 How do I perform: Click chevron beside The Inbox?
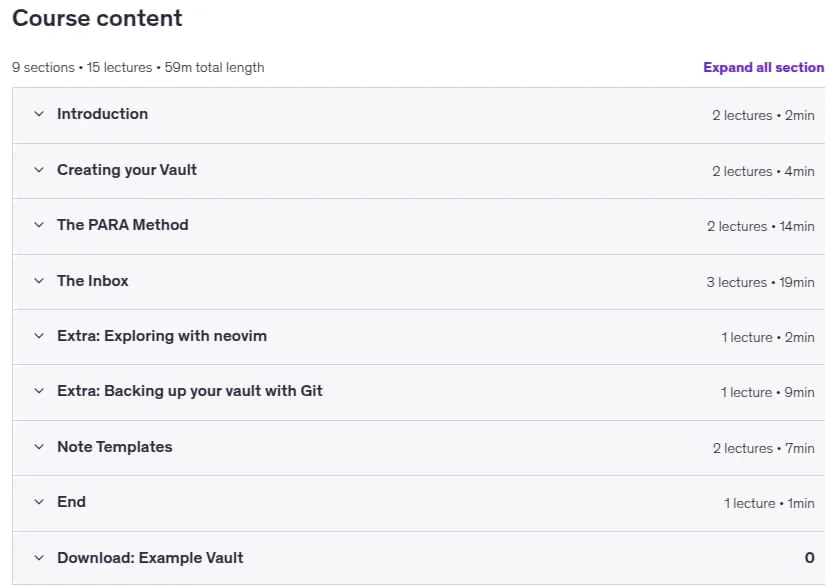39,281
